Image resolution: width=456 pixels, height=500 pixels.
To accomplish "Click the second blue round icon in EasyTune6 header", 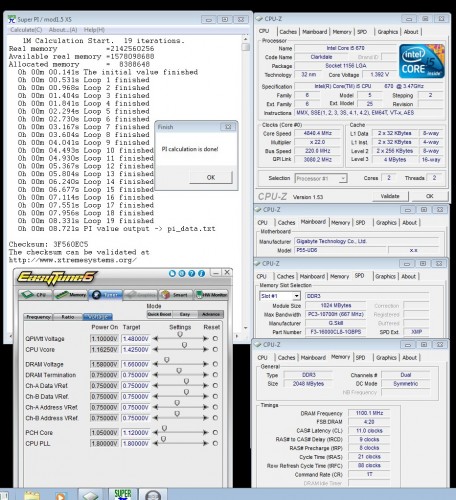I will 182,273.
